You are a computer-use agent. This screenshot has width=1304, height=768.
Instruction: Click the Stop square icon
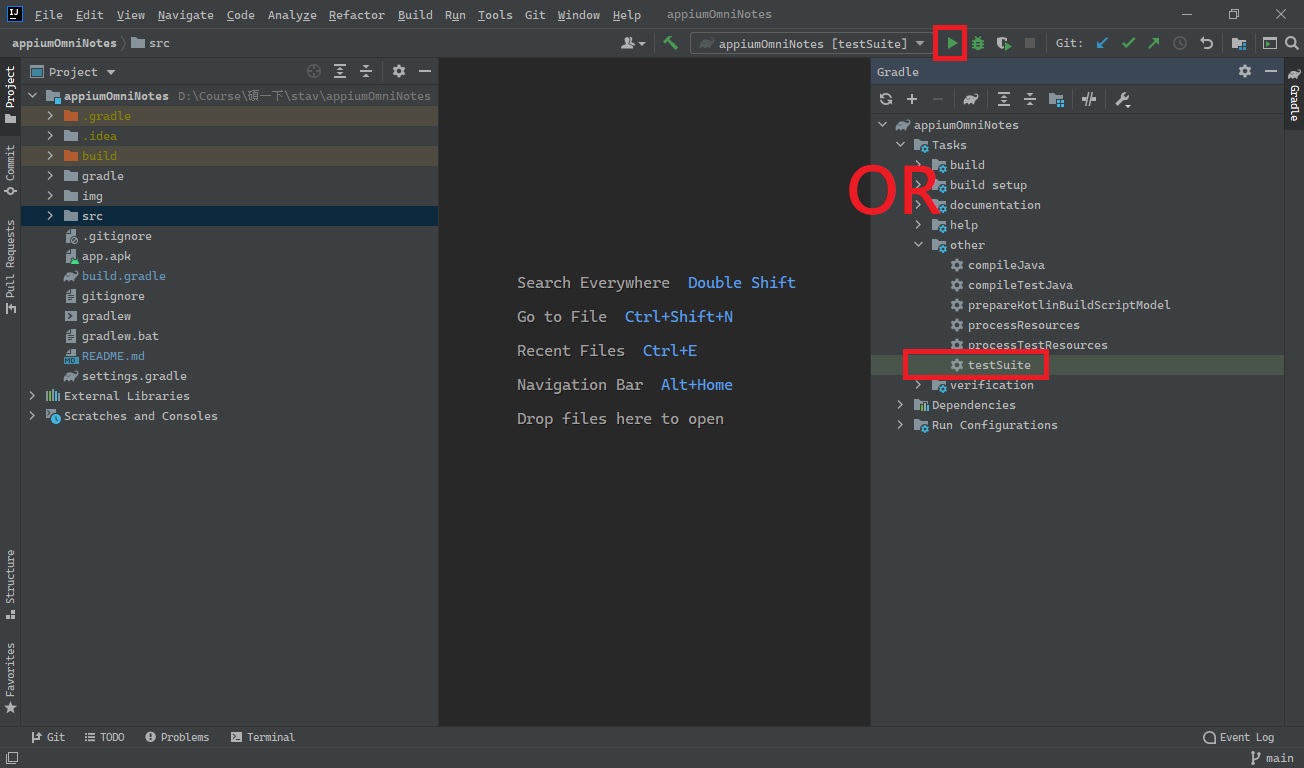coord(1029,43)
